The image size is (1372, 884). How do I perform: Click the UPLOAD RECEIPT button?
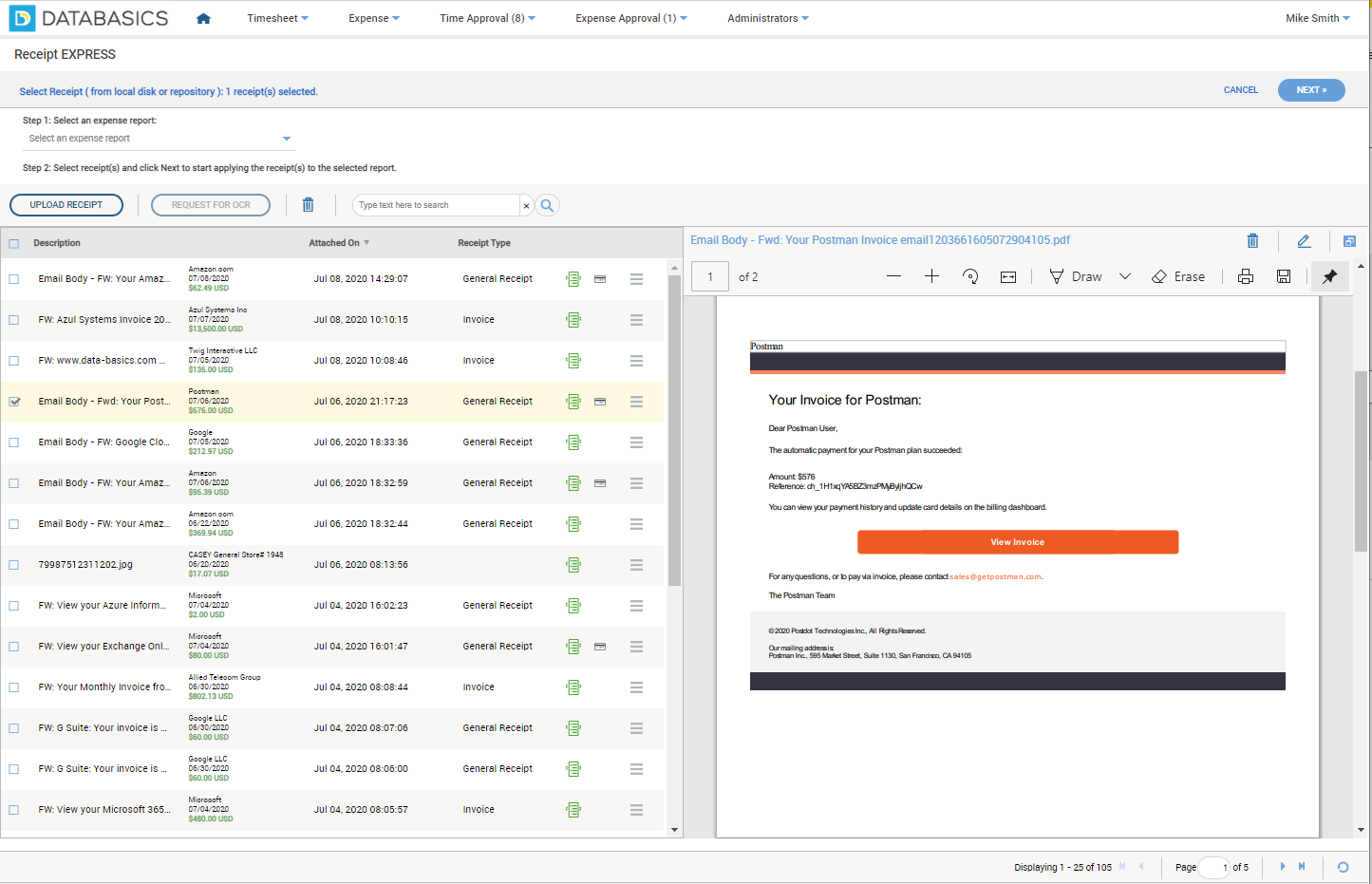66,205
